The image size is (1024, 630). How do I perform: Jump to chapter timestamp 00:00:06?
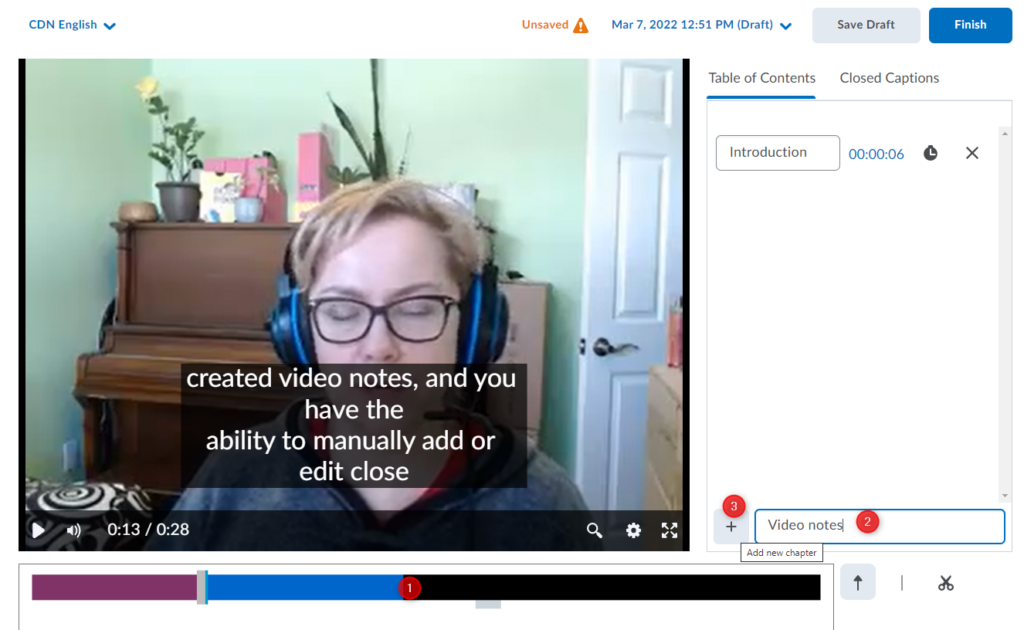[x=876, y=154]
